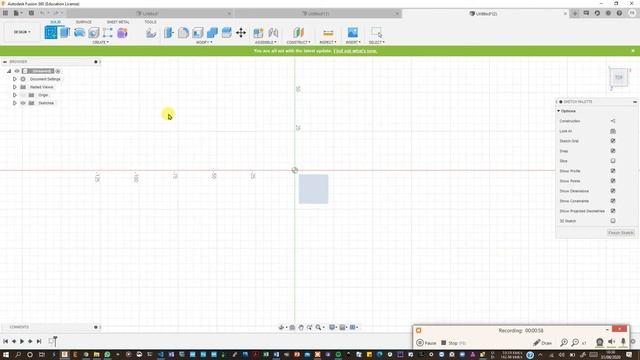The image size is (640, 360).
Task: Activate the Select window tool
Action: (x=376, y=32)
